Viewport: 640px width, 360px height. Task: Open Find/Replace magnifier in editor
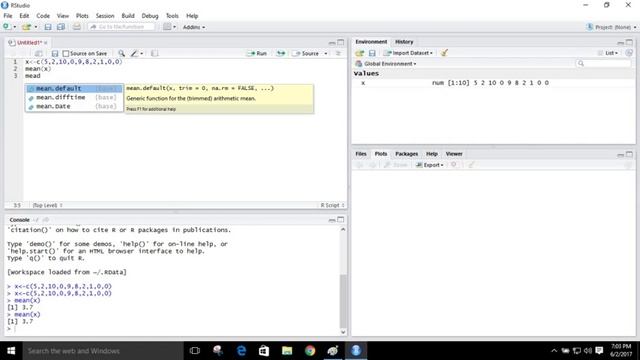coord(121,53)
